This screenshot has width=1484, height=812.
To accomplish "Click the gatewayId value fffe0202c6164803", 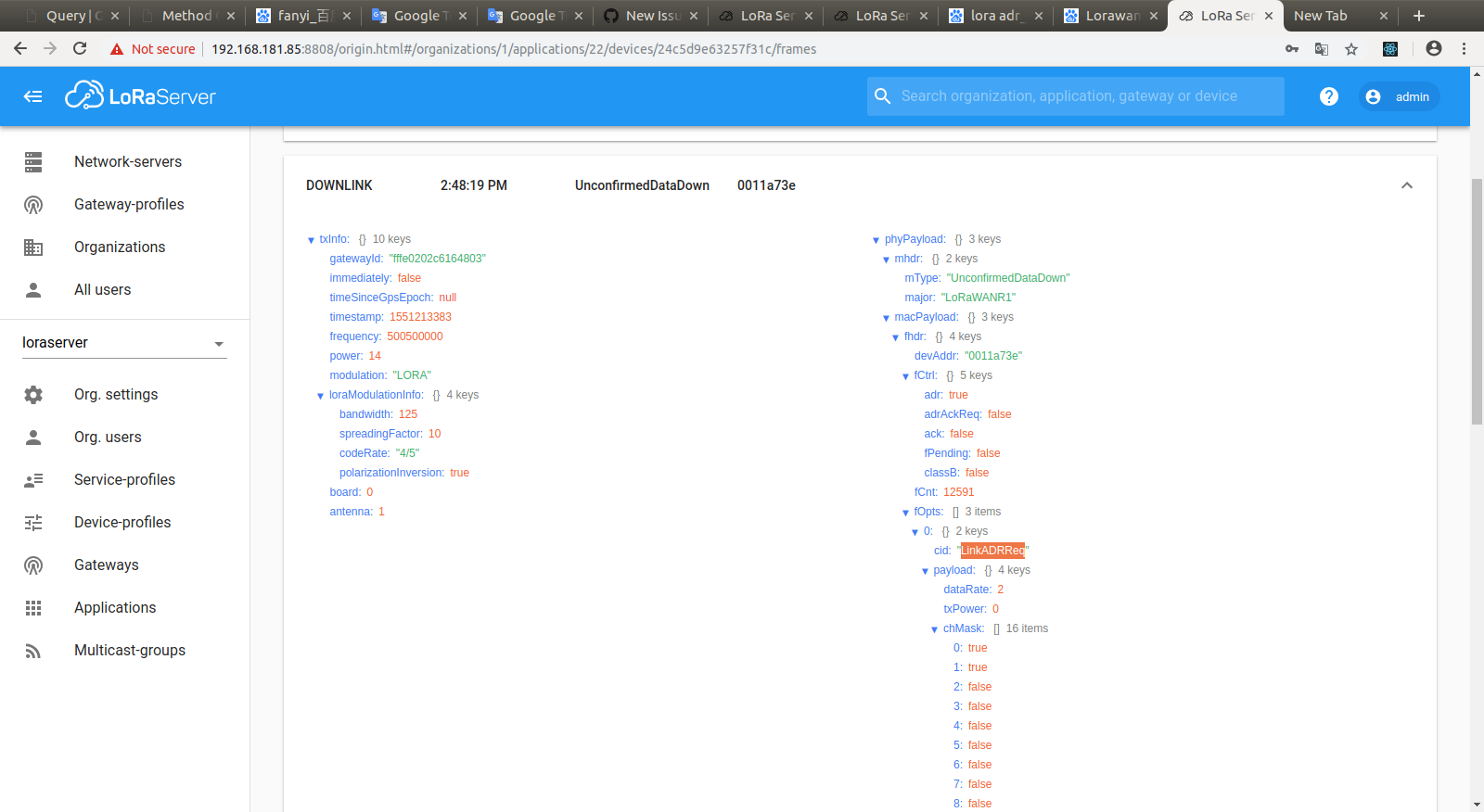I will click(438, 259).
